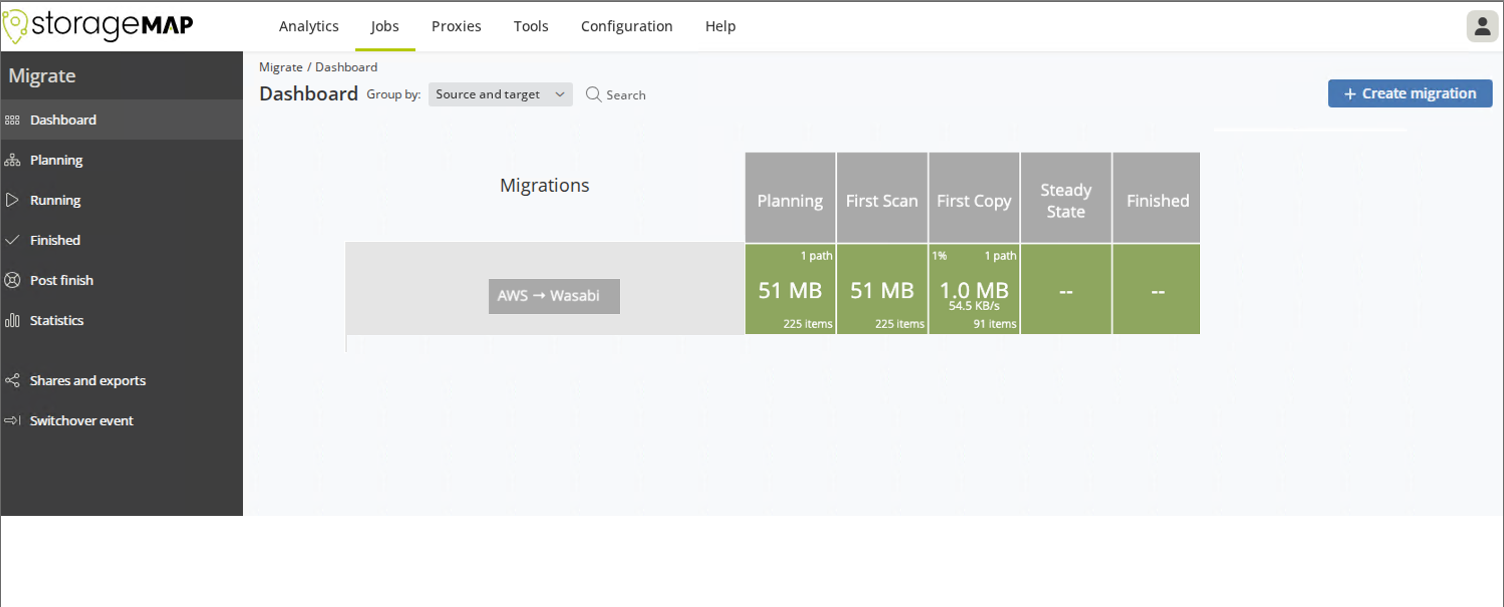Image resolution: width=1504 pixels, height=607 pixels.
Task: Click the Create migration button
Action: click(1410, 93)
